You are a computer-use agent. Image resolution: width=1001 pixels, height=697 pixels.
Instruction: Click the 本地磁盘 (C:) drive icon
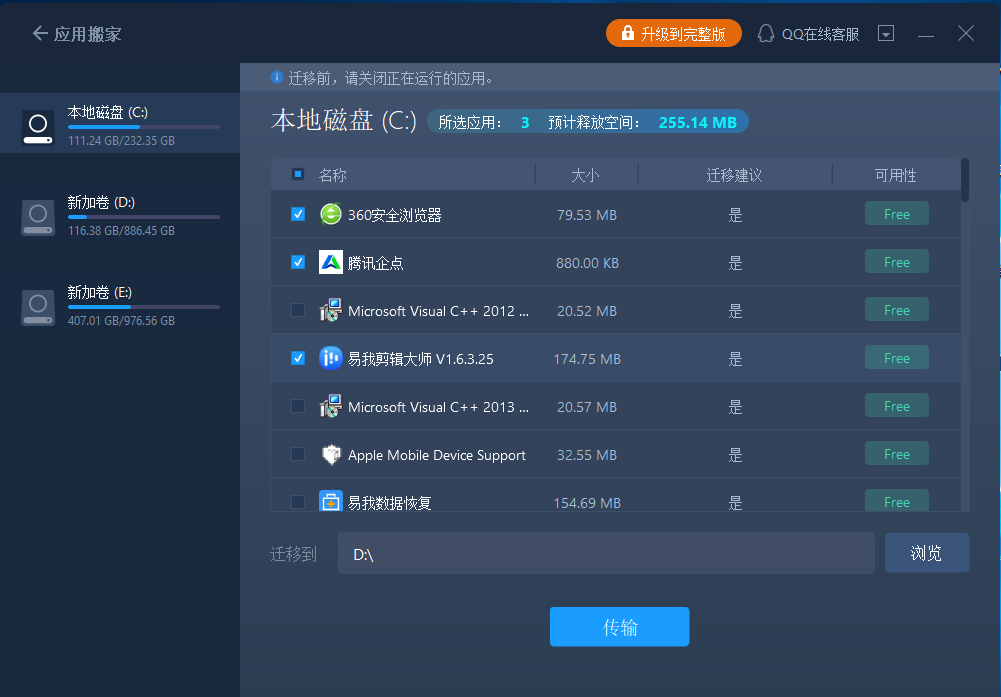pyautogui.click(x=38, y=126)
